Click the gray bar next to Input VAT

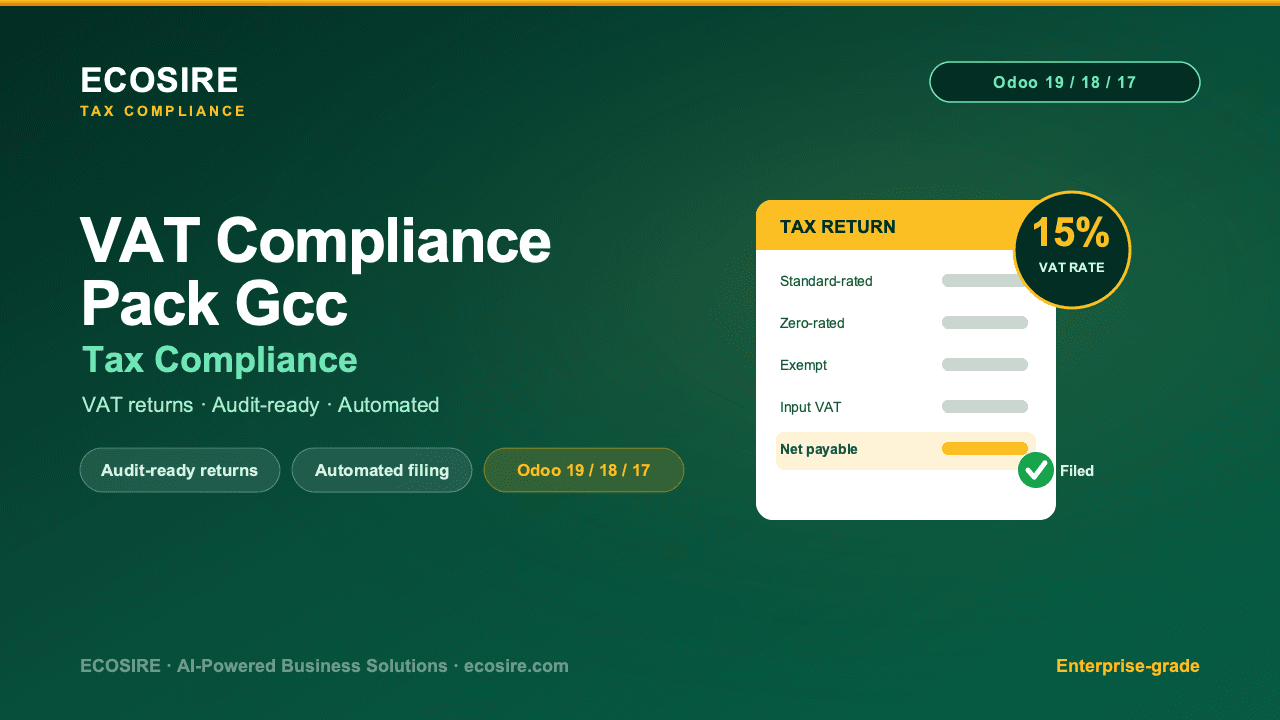pos(985,407)
